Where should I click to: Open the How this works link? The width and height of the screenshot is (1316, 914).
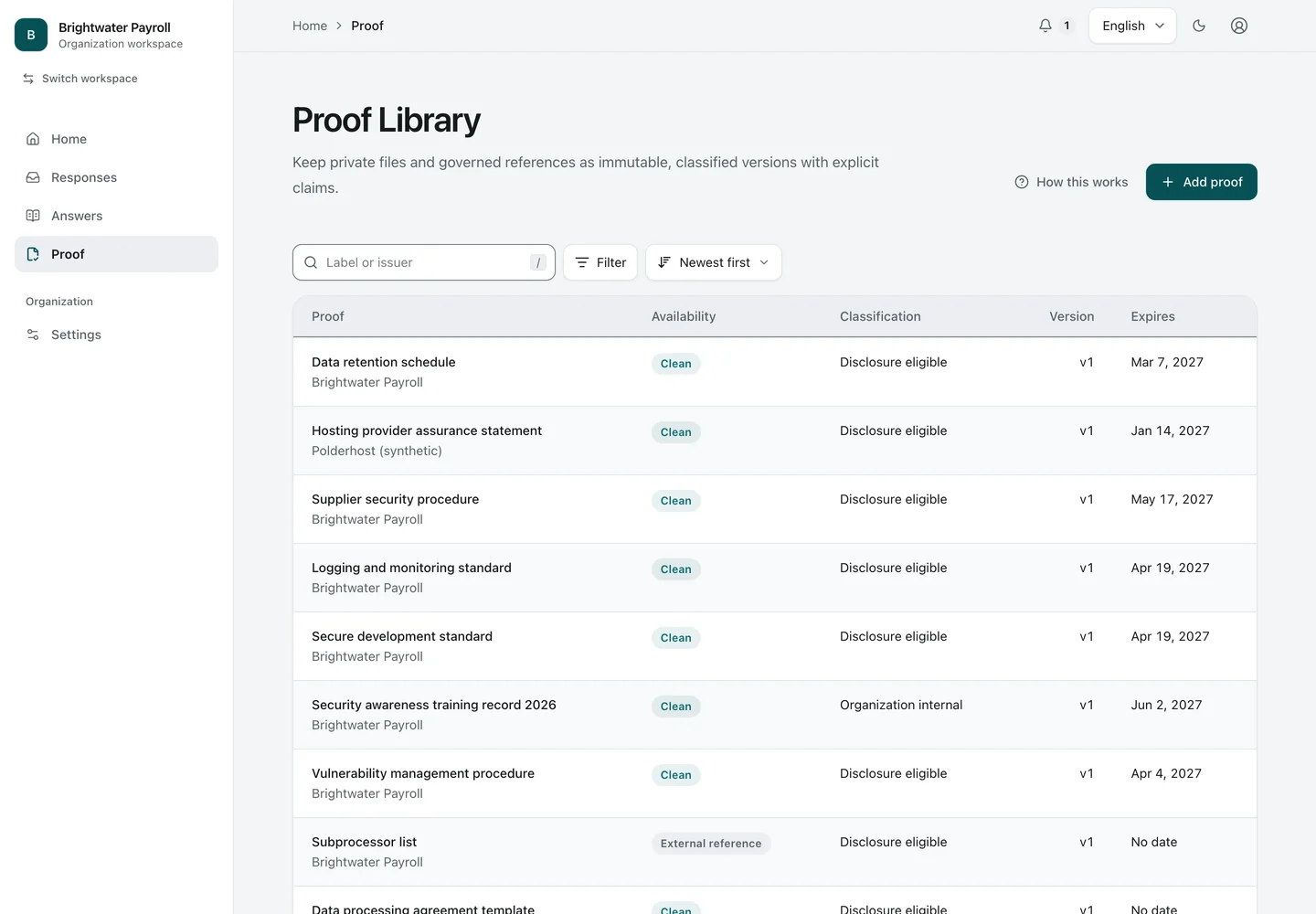(1071, 182)
